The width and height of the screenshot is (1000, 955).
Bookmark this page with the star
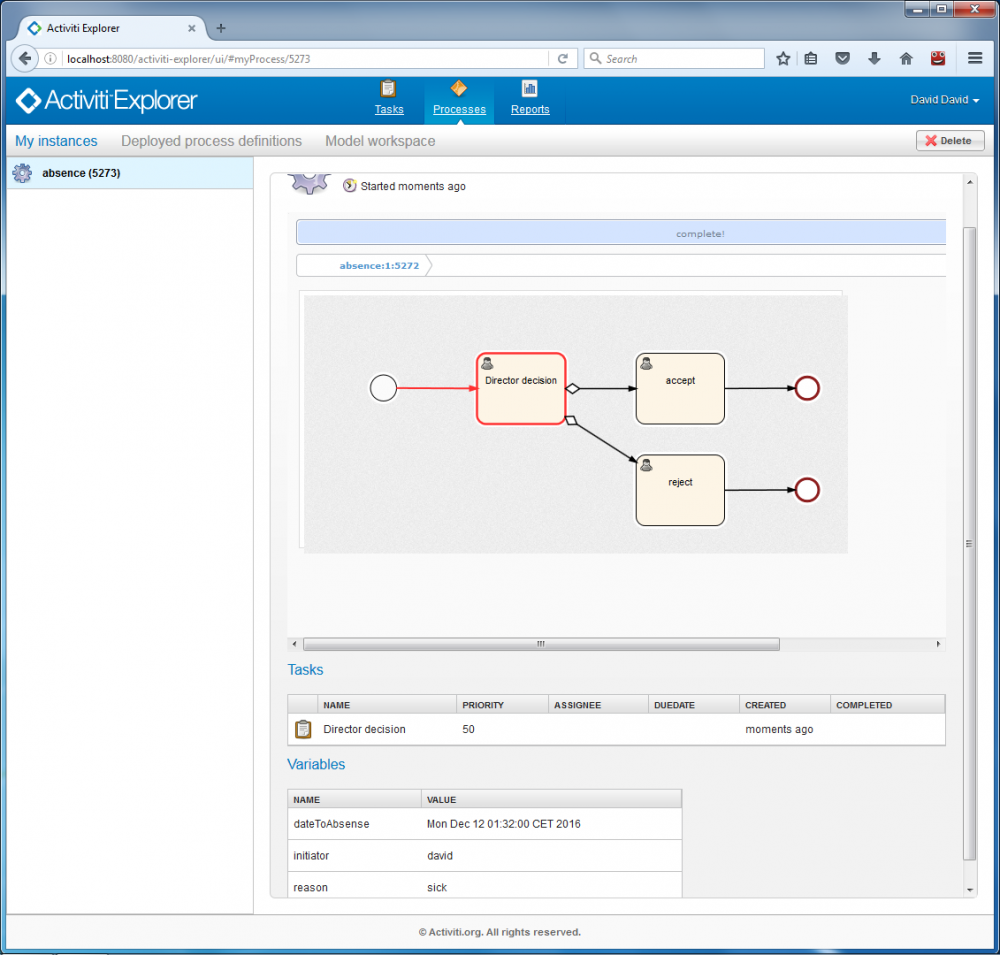pos(783,59)
